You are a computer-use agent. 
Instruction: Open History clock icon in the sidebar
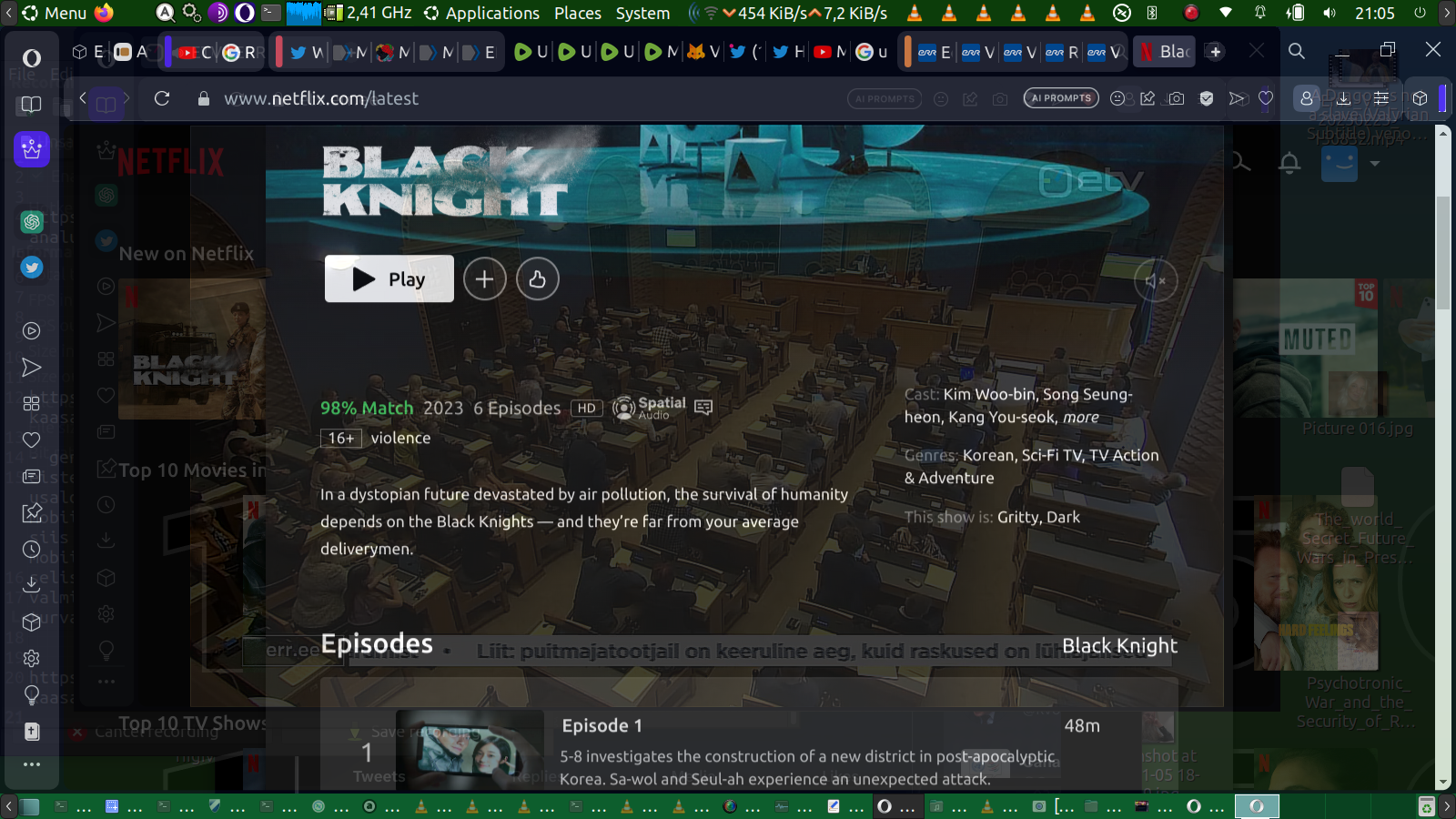(32, 550)
